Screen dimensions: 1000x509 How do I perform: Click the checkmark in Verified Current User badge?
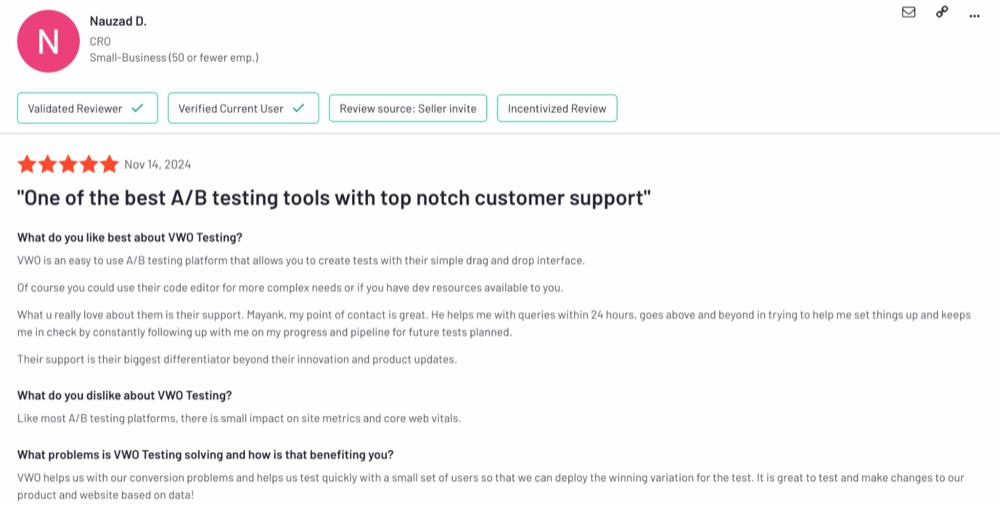(x=298, y=108)
